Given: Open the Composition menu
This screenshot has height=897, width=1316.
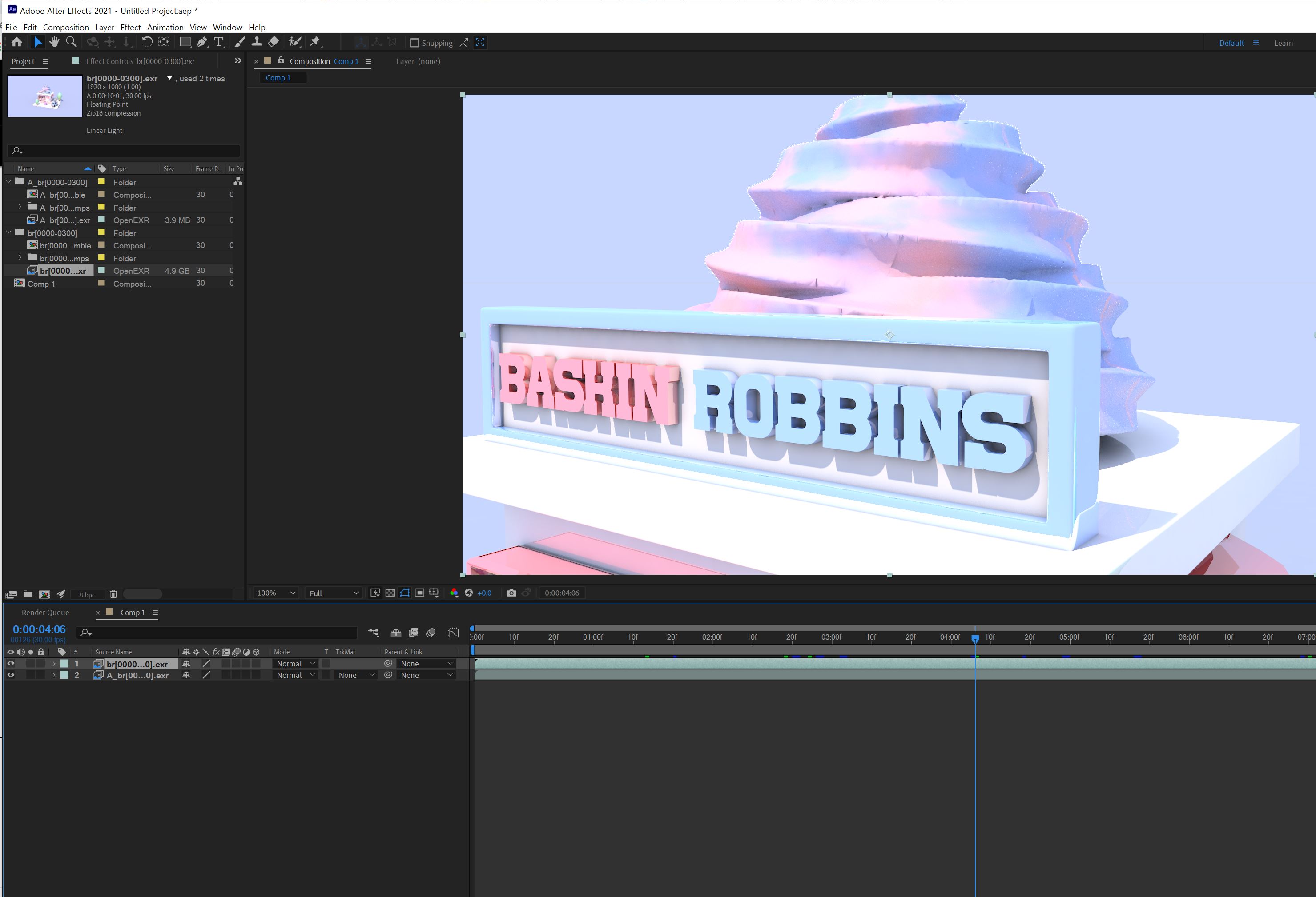Looking at the screenshot, I should click(x=66, y=27).
